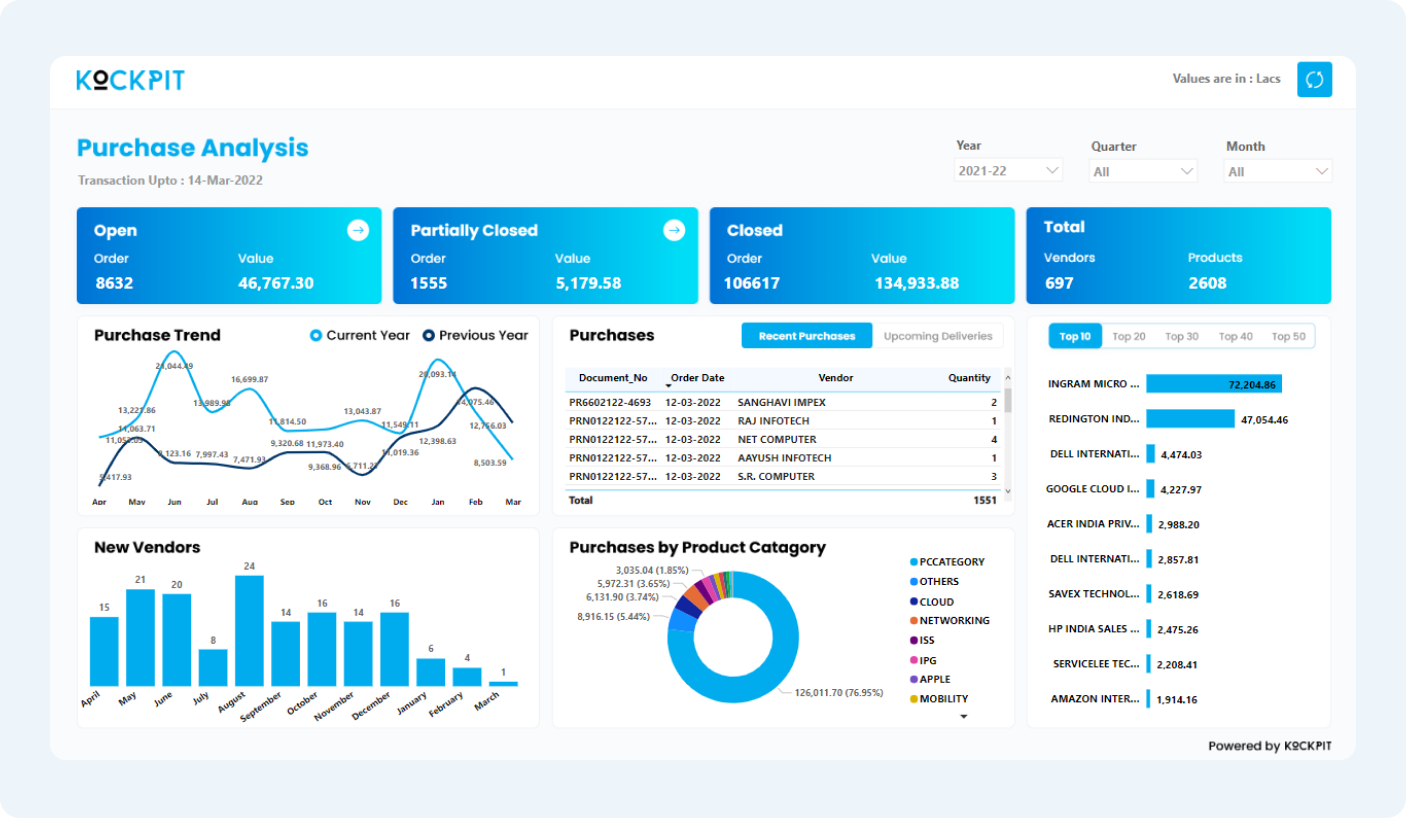Switch to Recent Purchases tab
1406x818 pixels.
[807, 336]
